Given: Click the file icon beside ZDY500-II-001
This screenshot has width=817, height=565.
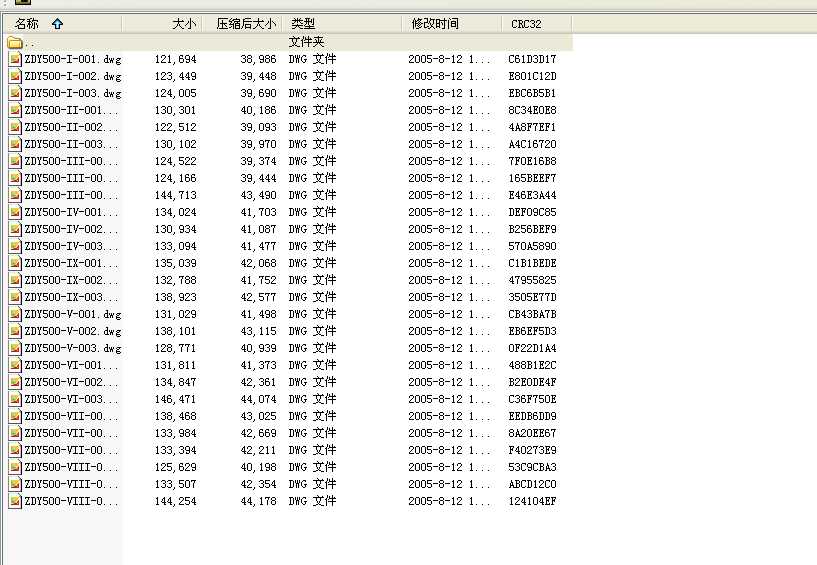Looking at the screenshot, I should click(x=15, y=110).
